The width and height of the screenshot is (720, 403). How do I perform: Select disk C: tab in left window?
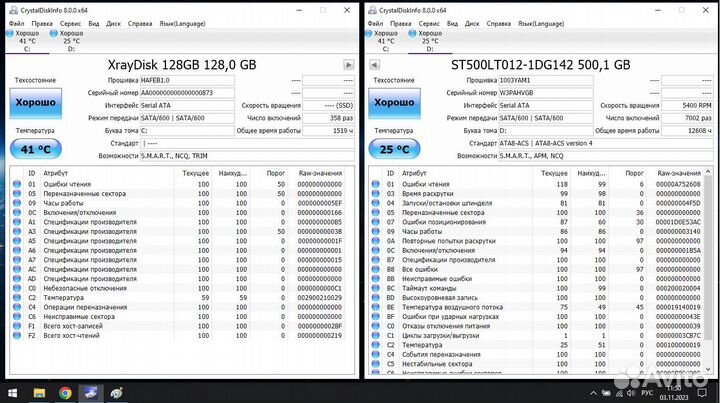(x=27, y=40)
